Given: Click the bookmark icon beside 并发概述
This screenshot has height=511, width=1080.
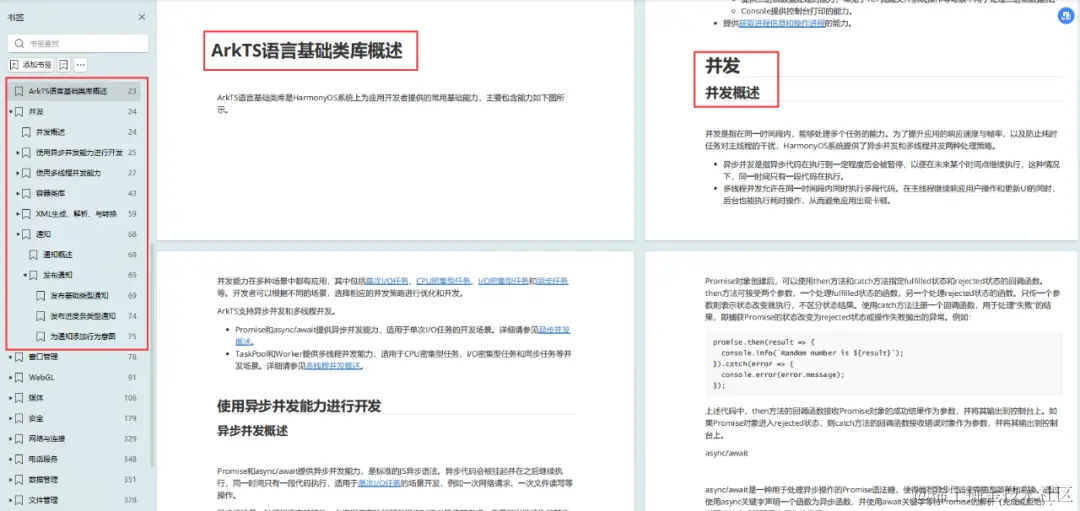Looking at the screenshot, I should 25,132.
